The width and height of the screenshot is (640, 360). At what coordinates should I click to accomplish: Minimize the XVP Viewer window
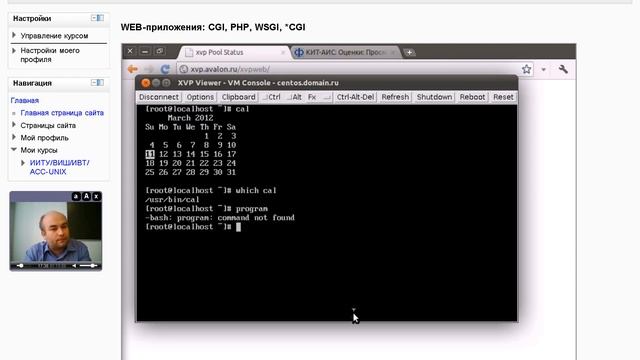156,83
